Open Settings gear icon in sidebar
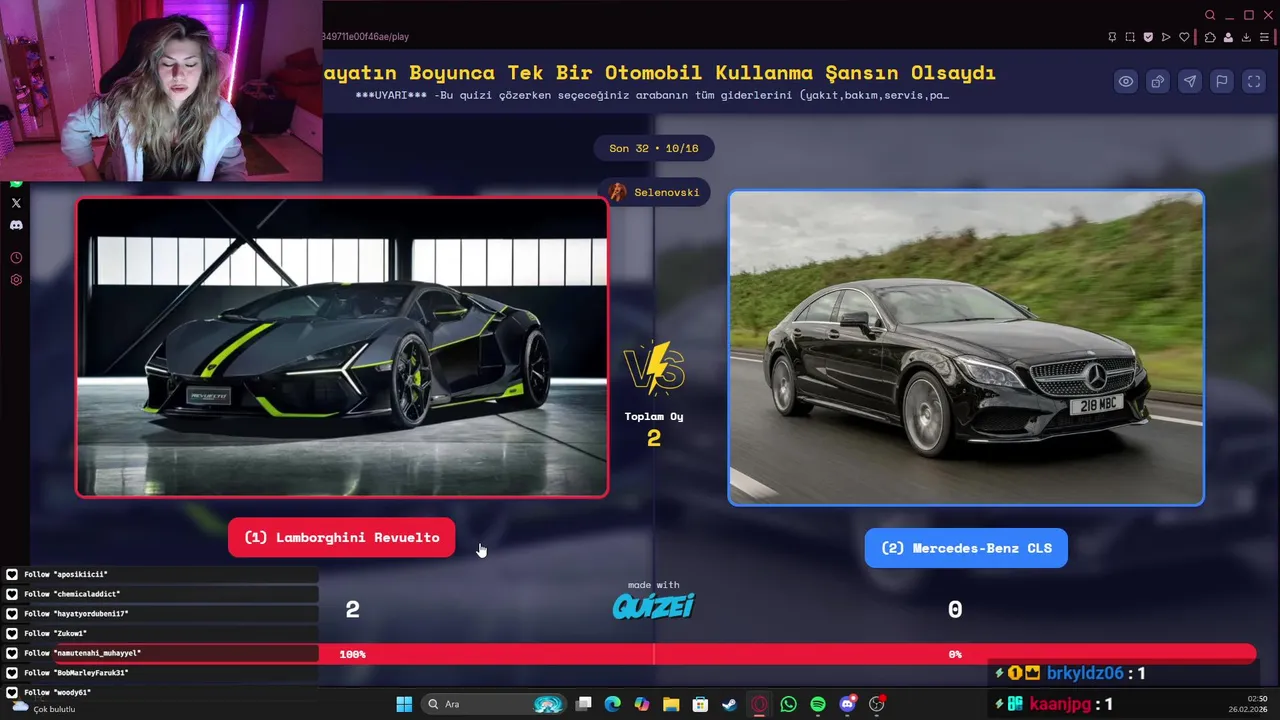The height and width of the screenshot is (720, 1280). point(16,280)
